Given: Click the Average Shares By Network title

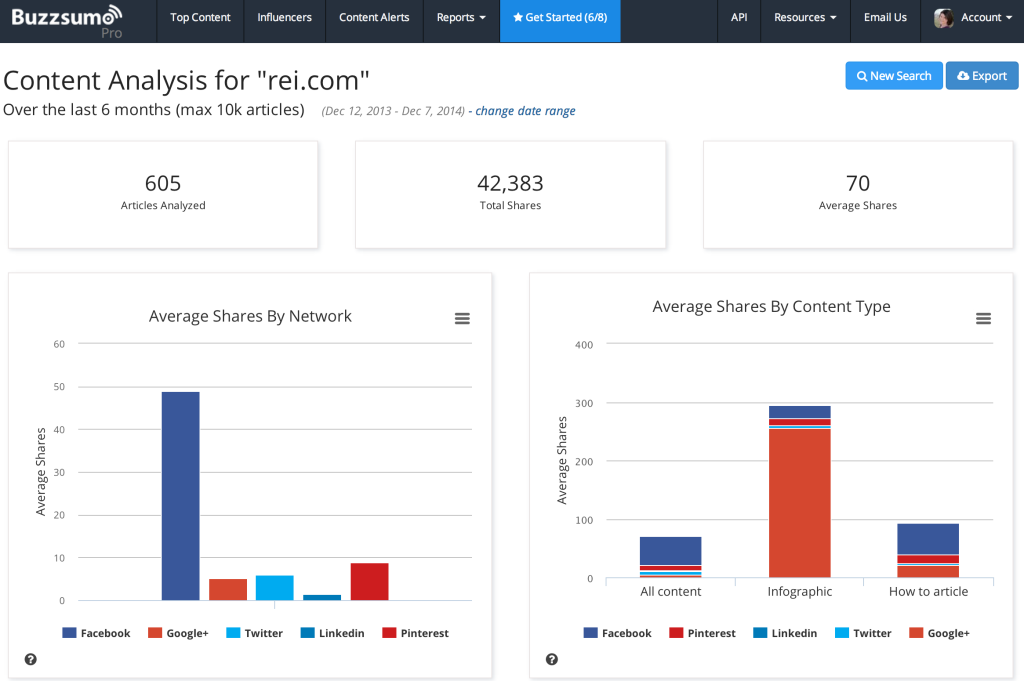Looking at the screenshot, I should (250, 316).
